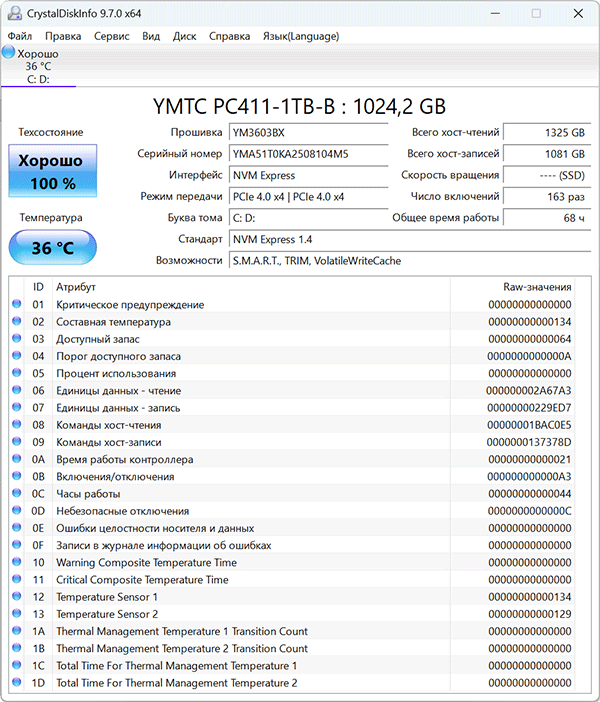
Task: Select Temperature Sensor 2 attribute text
Action: pyautogui.click(x=107, y=614)
